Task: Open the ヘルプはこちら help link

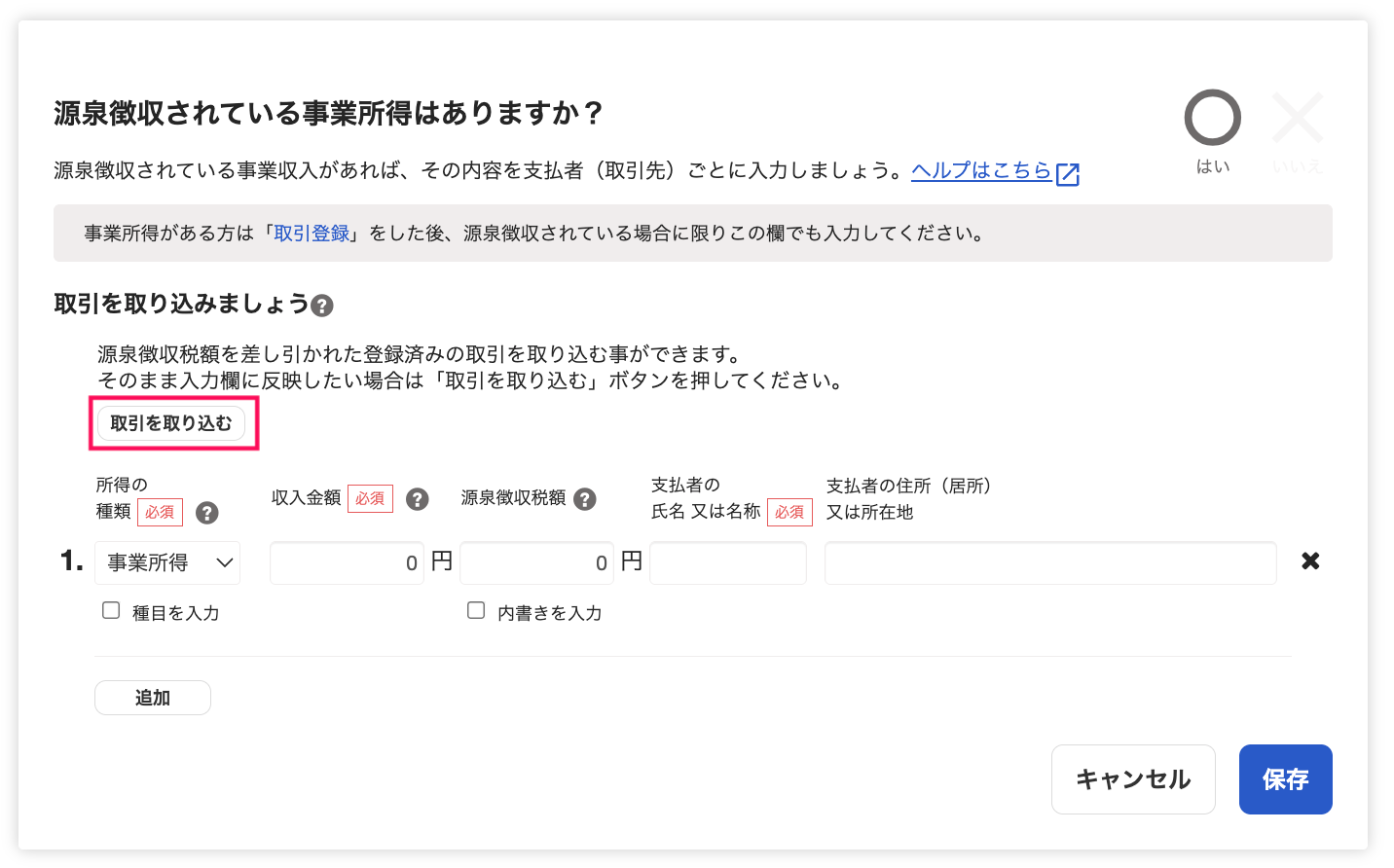Action: coord(981,171)
